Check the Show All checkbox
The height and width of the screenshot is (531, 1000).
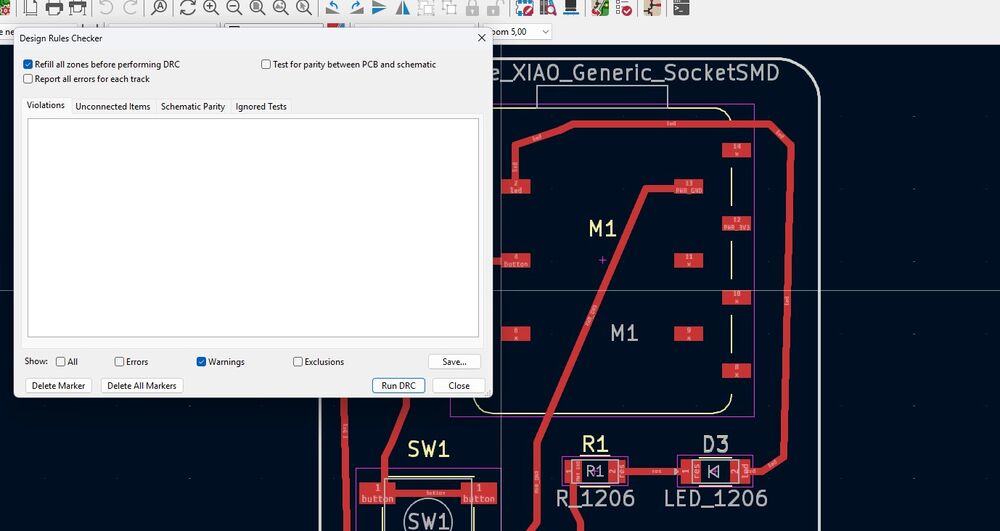[61, 361]
